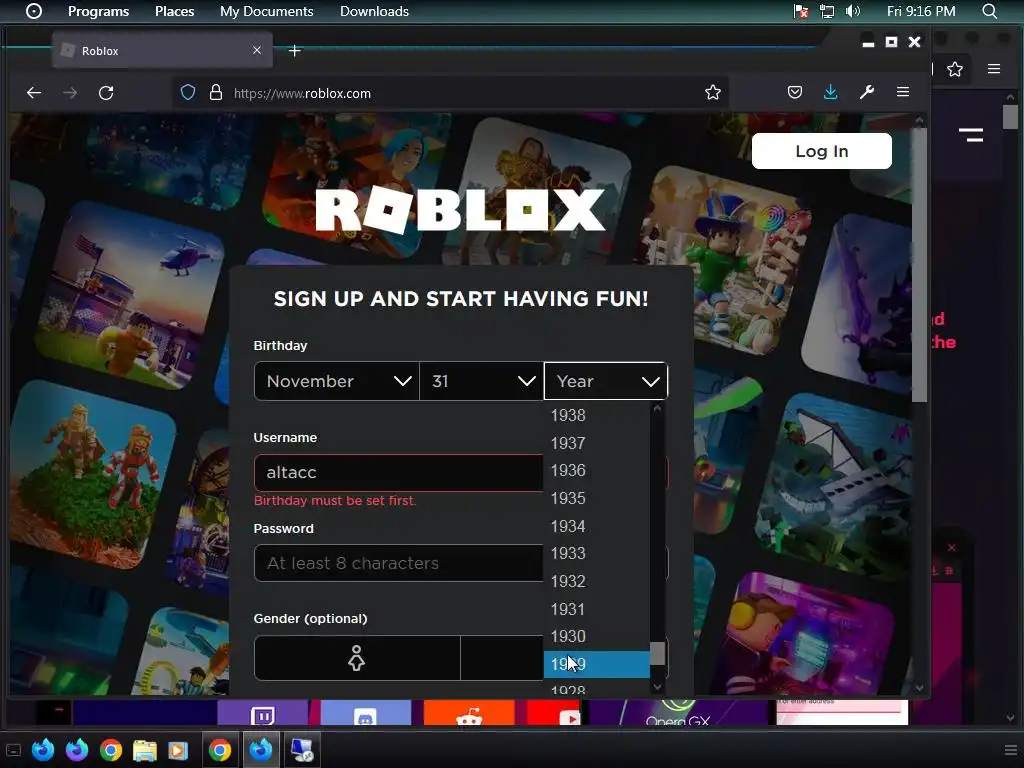Open the day dropdown showing 31
Image resolution: width=1024 pixels, height=768 pixels.
click(x=482, y=381)
